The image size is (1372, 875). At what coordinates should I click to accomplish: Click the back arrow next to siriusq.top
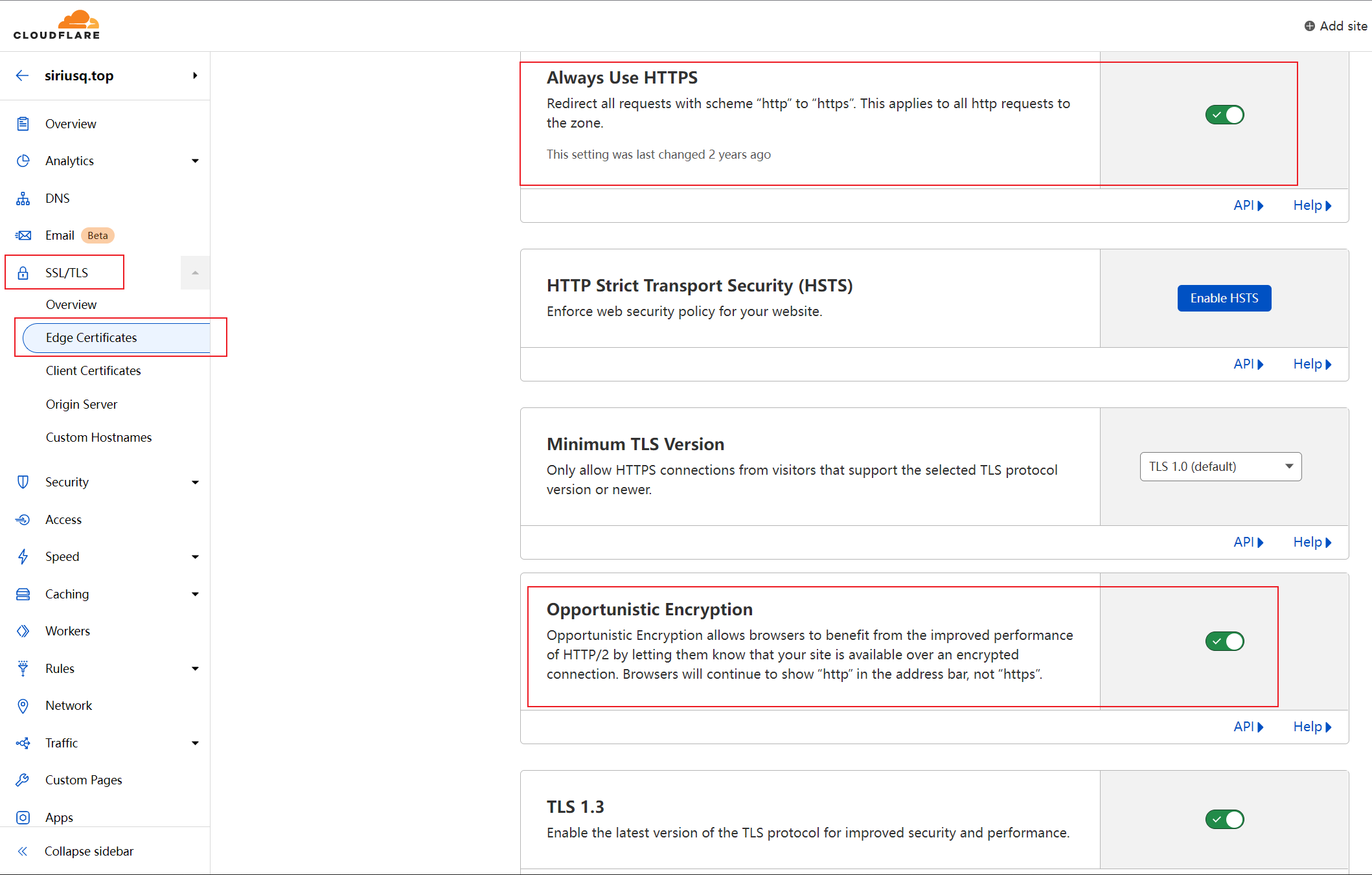[23, 75]
